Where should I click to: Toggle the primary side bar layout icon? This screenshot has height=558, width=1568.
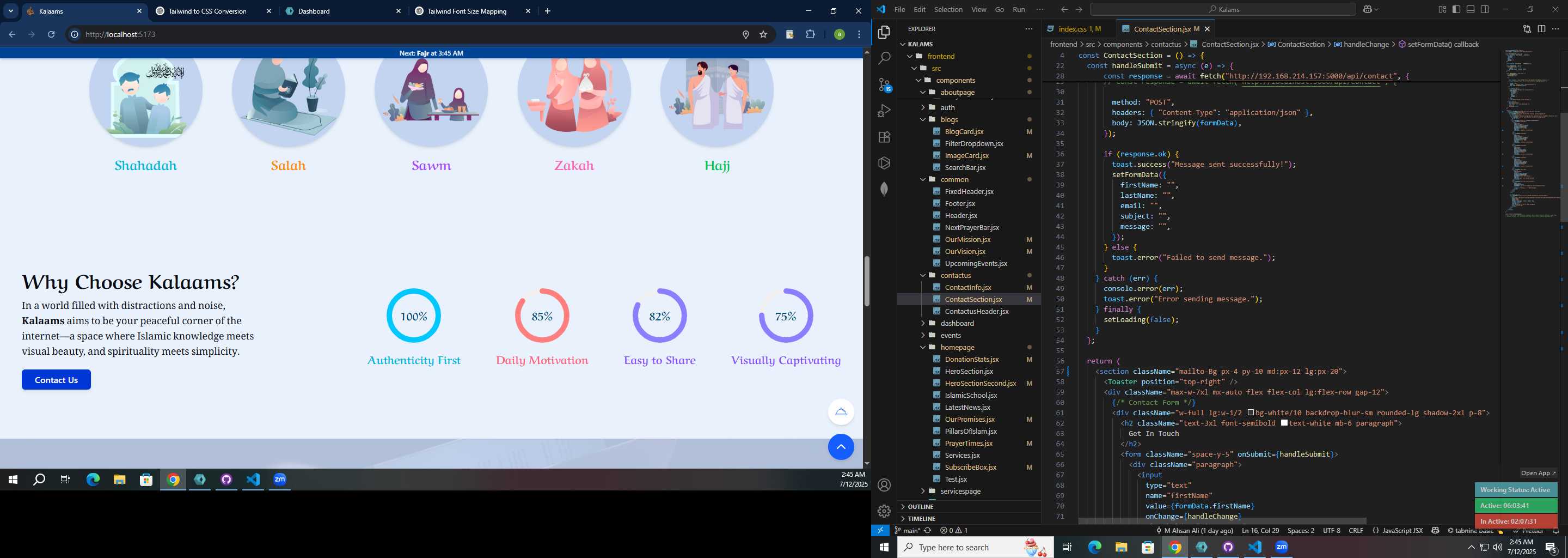tap(1456, 9)
